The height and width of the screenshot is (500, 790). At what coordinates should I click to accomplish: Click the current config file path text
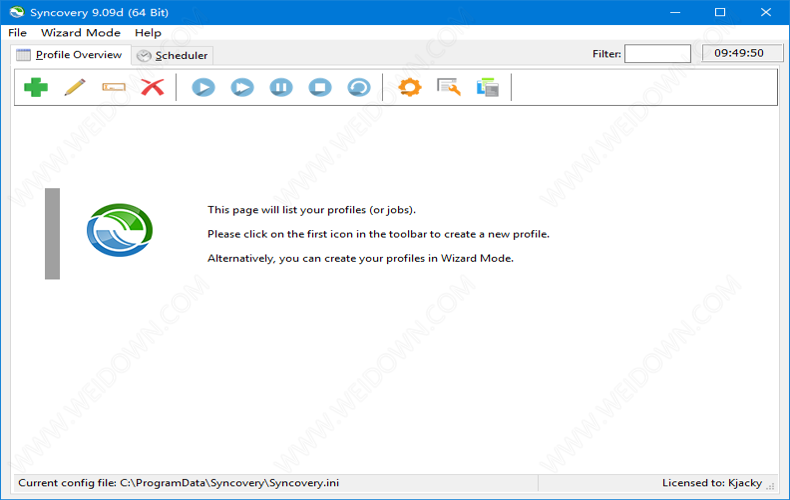[179, 483]
